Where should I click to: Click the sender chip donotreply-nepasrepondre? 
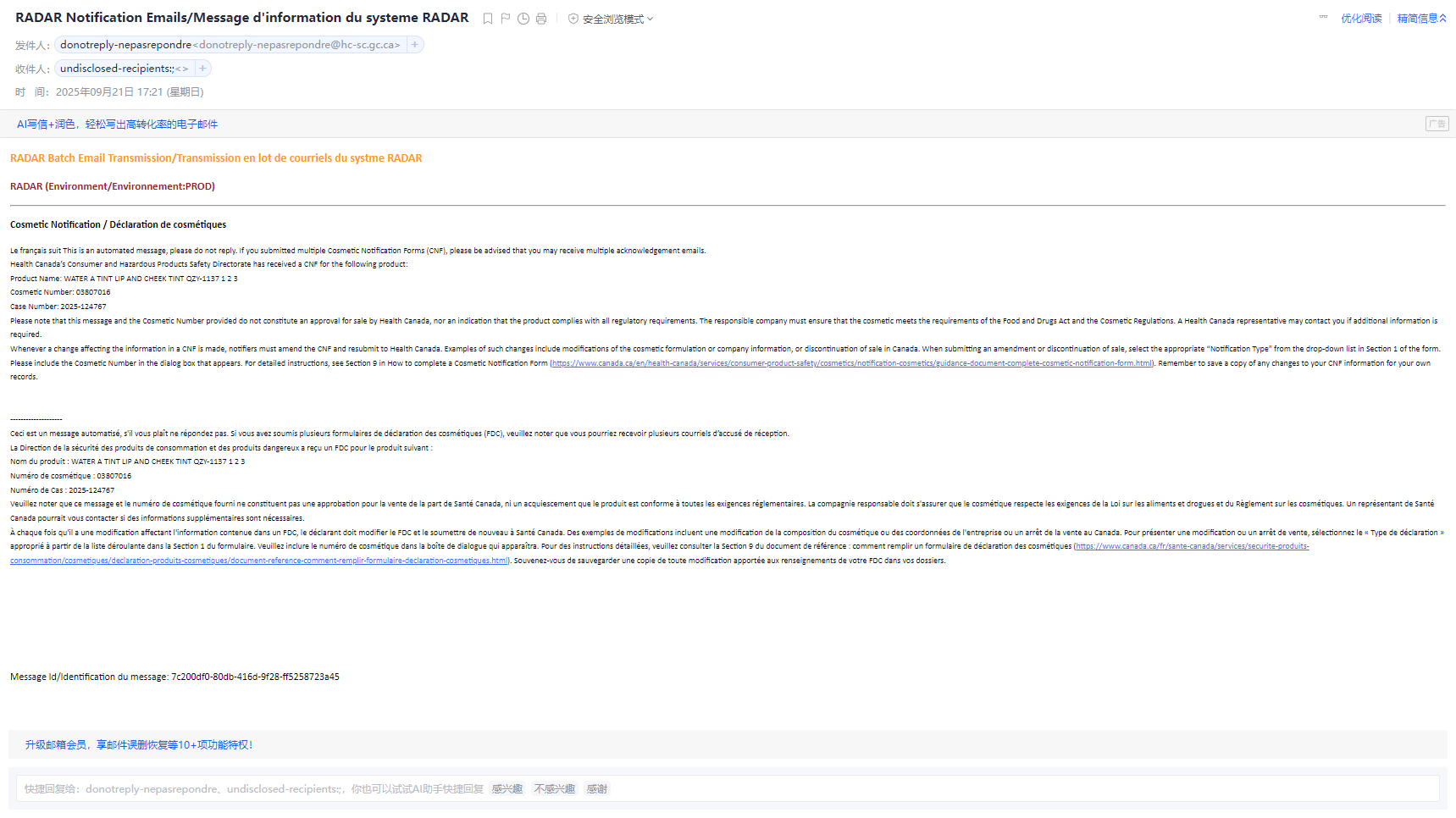pyautogui.click(x=230, y=45)
